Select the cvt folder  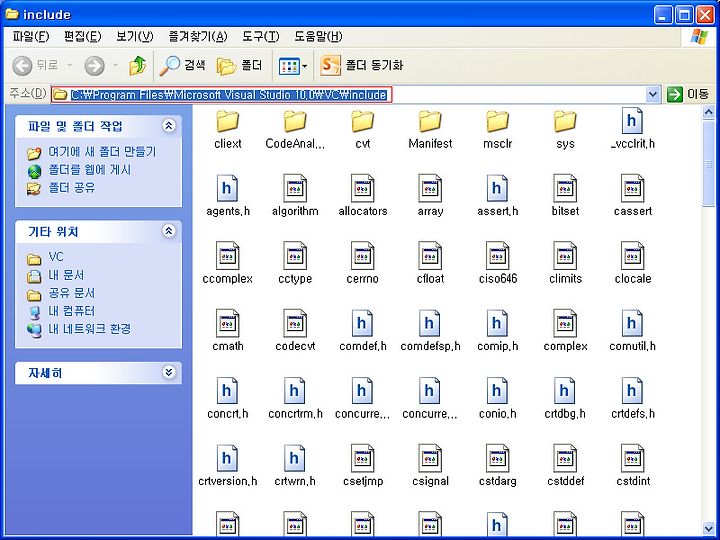click(363, 130)
